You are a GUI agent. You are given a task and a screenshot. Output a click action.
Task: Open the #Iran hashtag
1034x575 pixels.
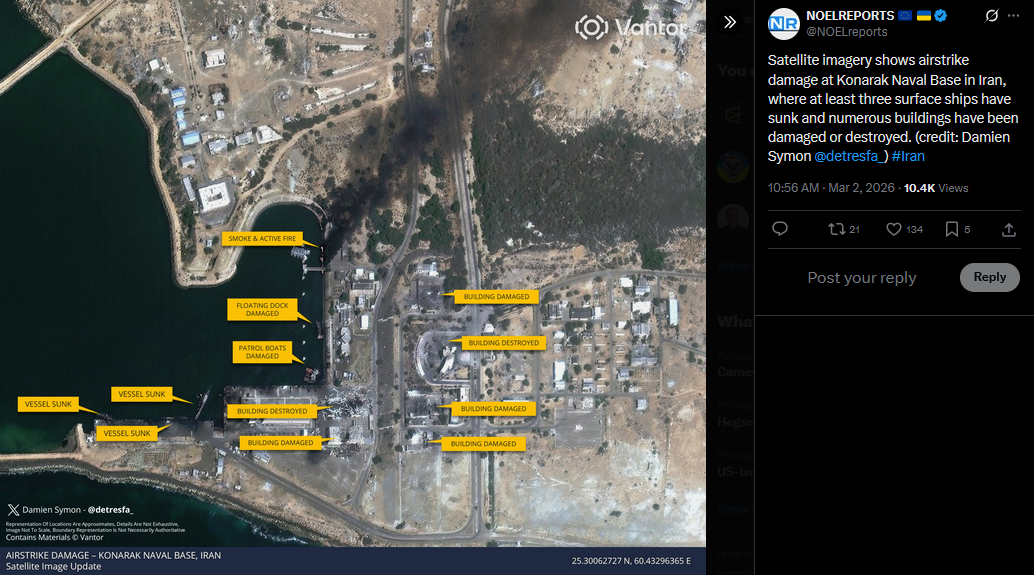click(908, 156)
